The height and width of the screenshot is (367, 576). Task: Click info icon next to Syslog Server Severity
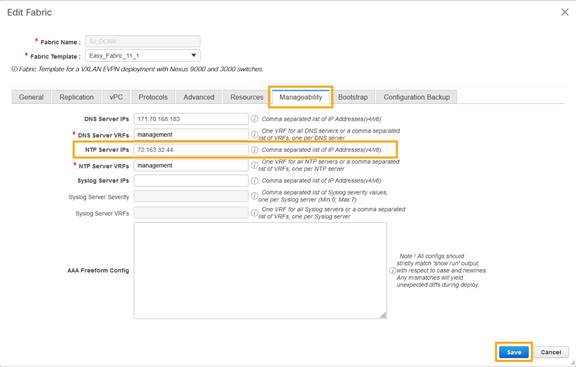click(x=254, y=196)
